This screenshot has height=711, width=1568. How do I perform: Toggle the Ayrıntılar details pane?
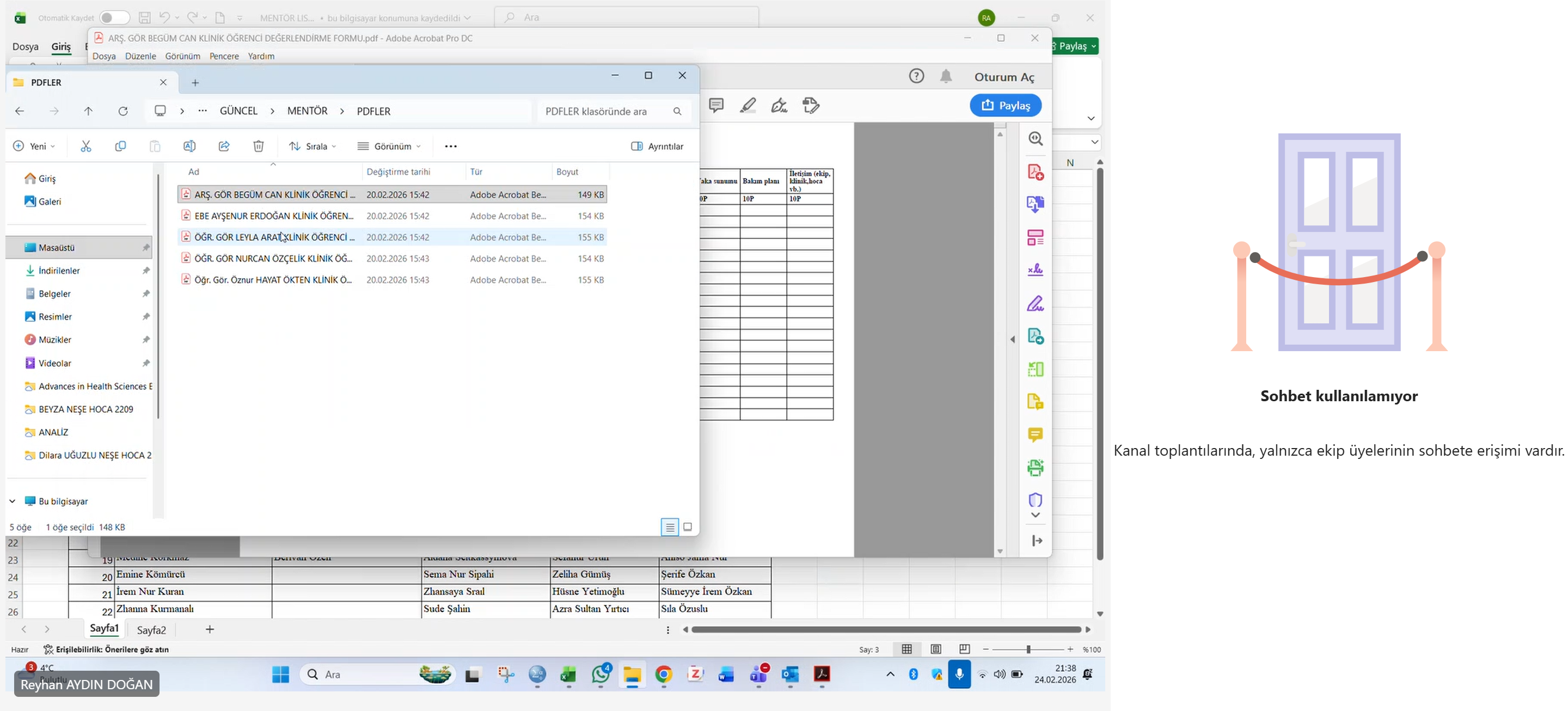pos(657,146)
